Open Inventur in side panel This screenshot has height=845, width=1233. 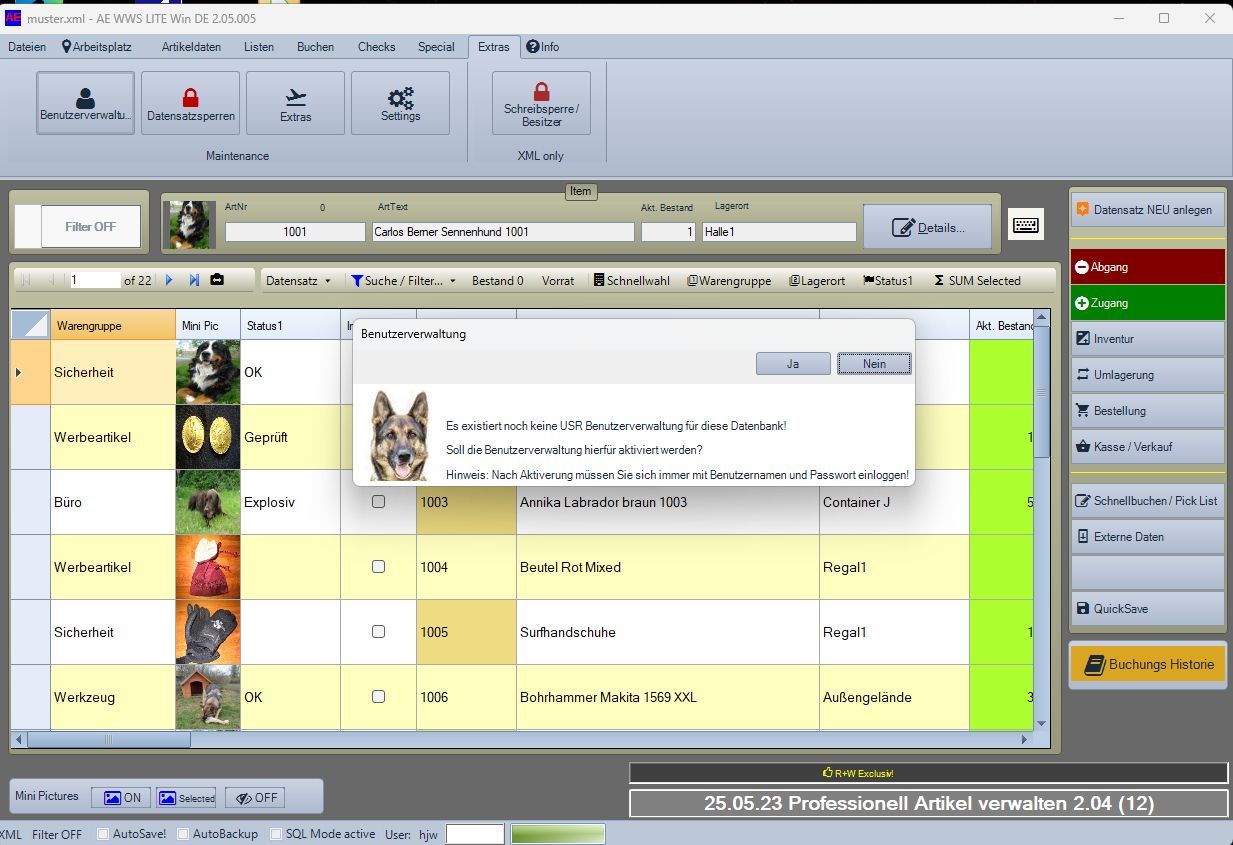click(x=1148, y=339)
